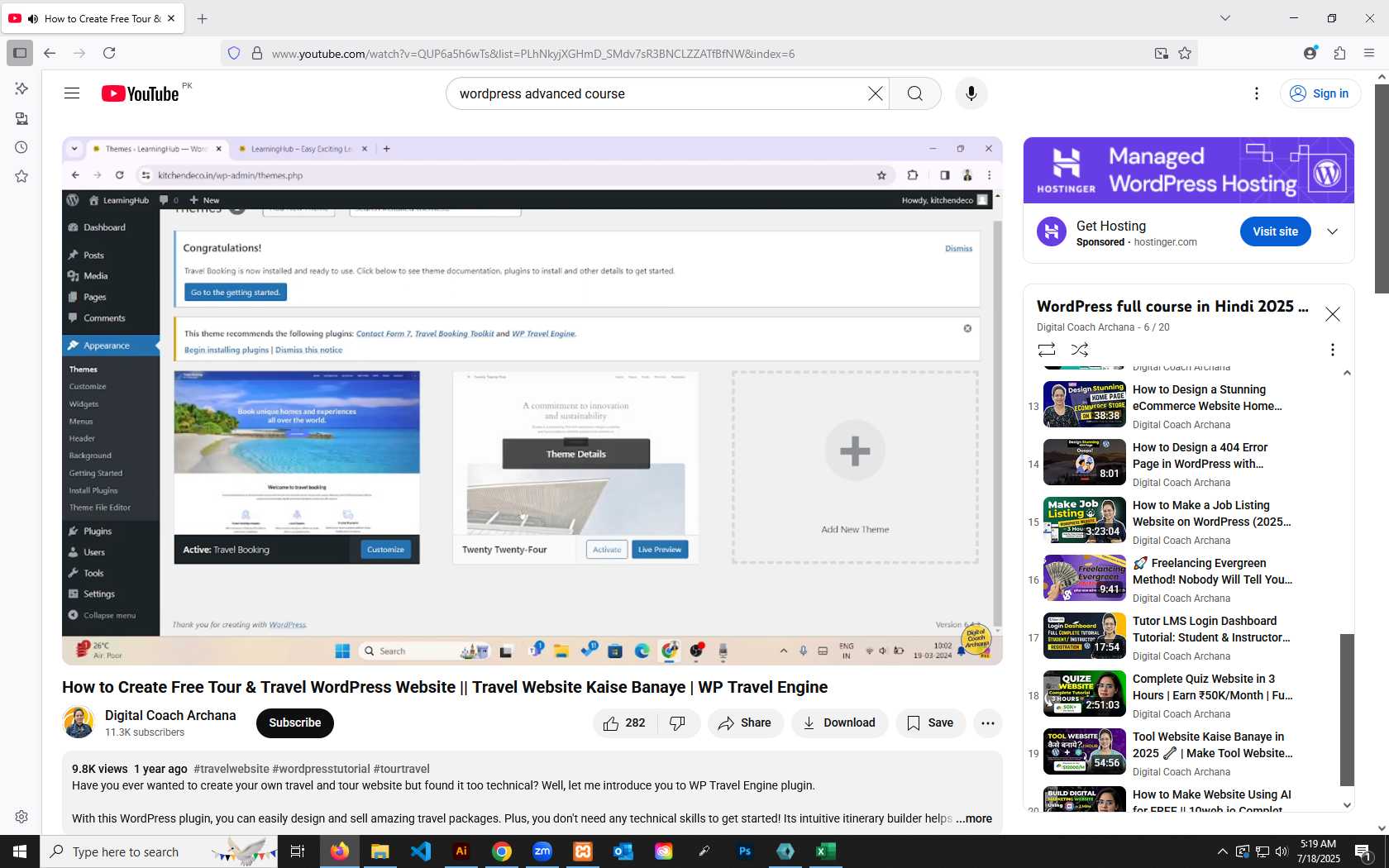
Task: Open Firefox application menu
Action: (x=1369, y=53)
